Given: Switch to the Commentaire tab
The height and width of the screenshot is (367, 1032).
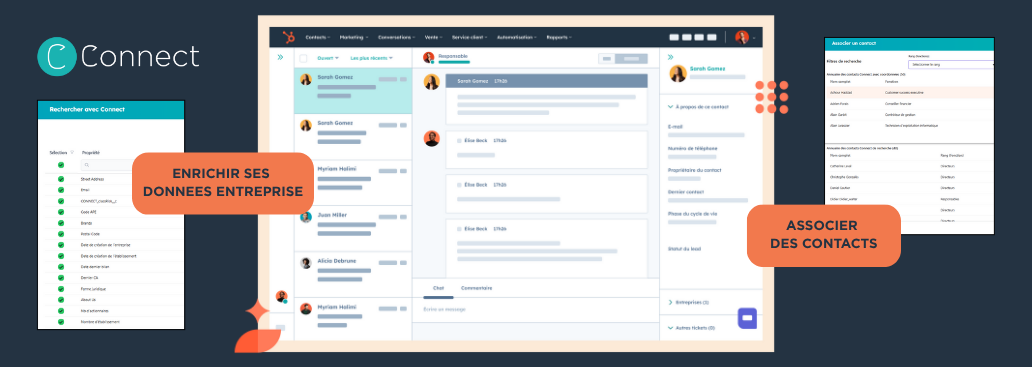Looking at the screenshot, I should (x=477, y=288).
